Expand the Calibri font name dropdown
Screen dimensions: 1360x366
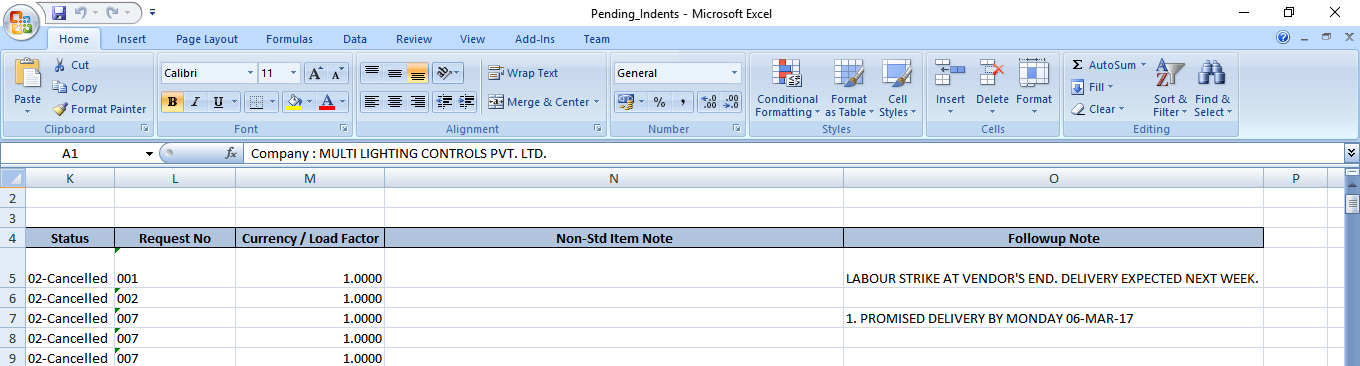[x=250, y=73]
